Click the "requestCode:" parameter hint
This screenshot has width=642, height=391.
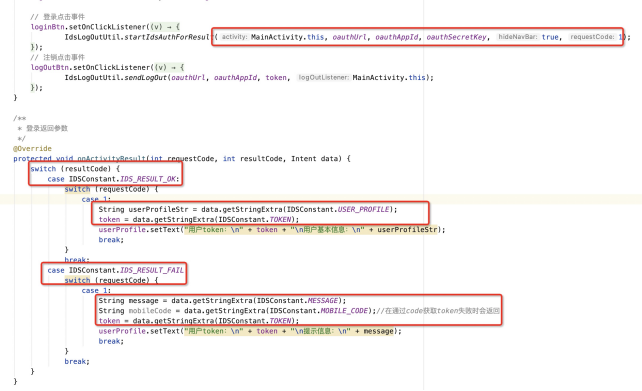pyautogui.click(x=592, y=37)
